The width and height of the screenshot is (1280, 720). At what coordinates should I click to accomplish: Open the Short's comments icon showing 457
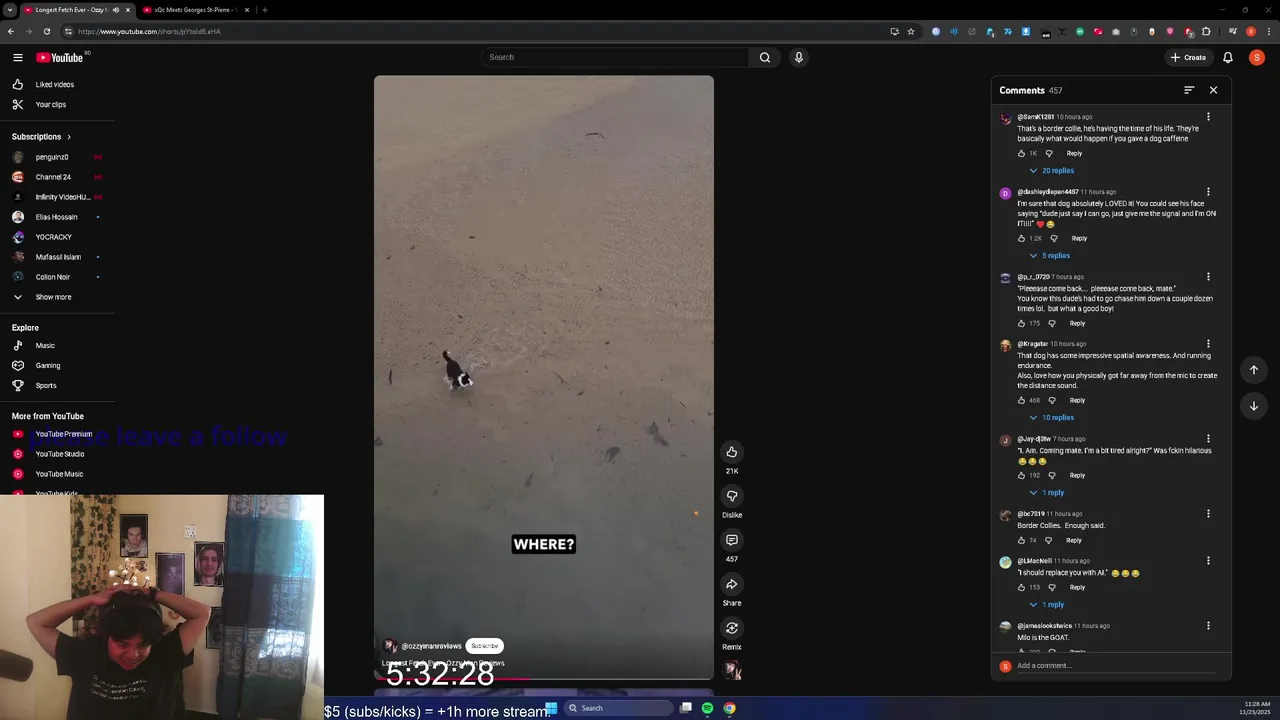point(732,540)
